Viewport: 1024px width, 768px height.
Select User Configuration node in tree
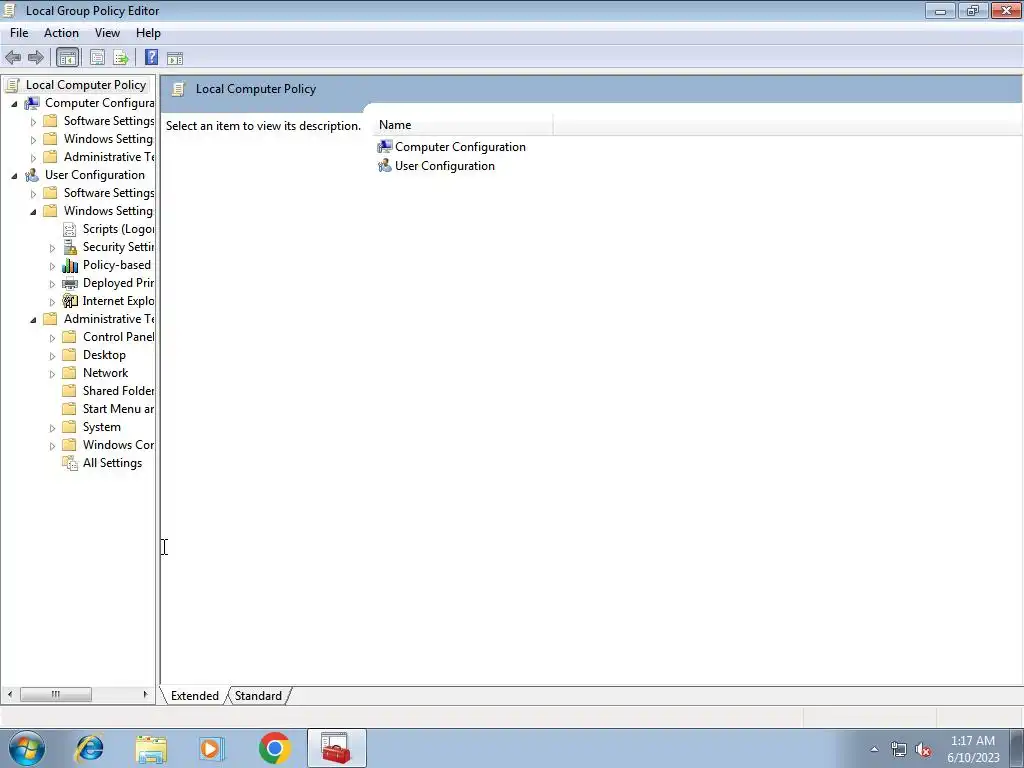[95, 175]
